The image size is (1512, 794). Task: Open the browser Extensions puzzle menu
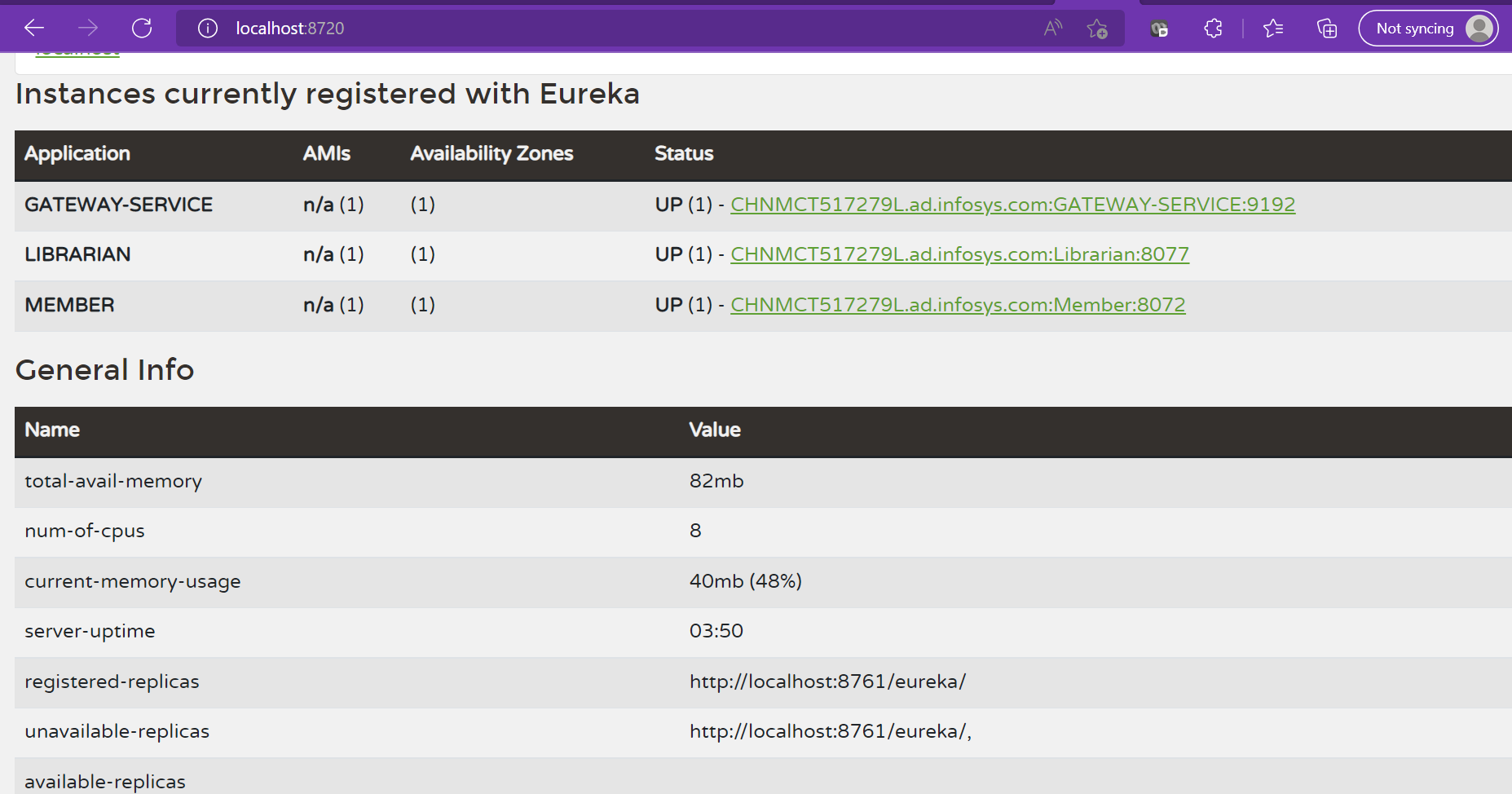coord(1212,27)
